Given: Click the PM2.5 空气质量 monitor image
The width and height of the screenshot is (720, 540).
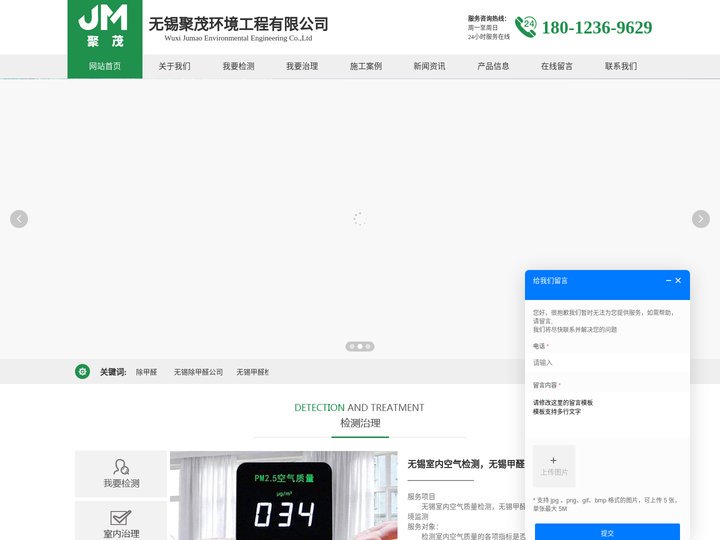Looking at the screenshot, I should 284,495.
